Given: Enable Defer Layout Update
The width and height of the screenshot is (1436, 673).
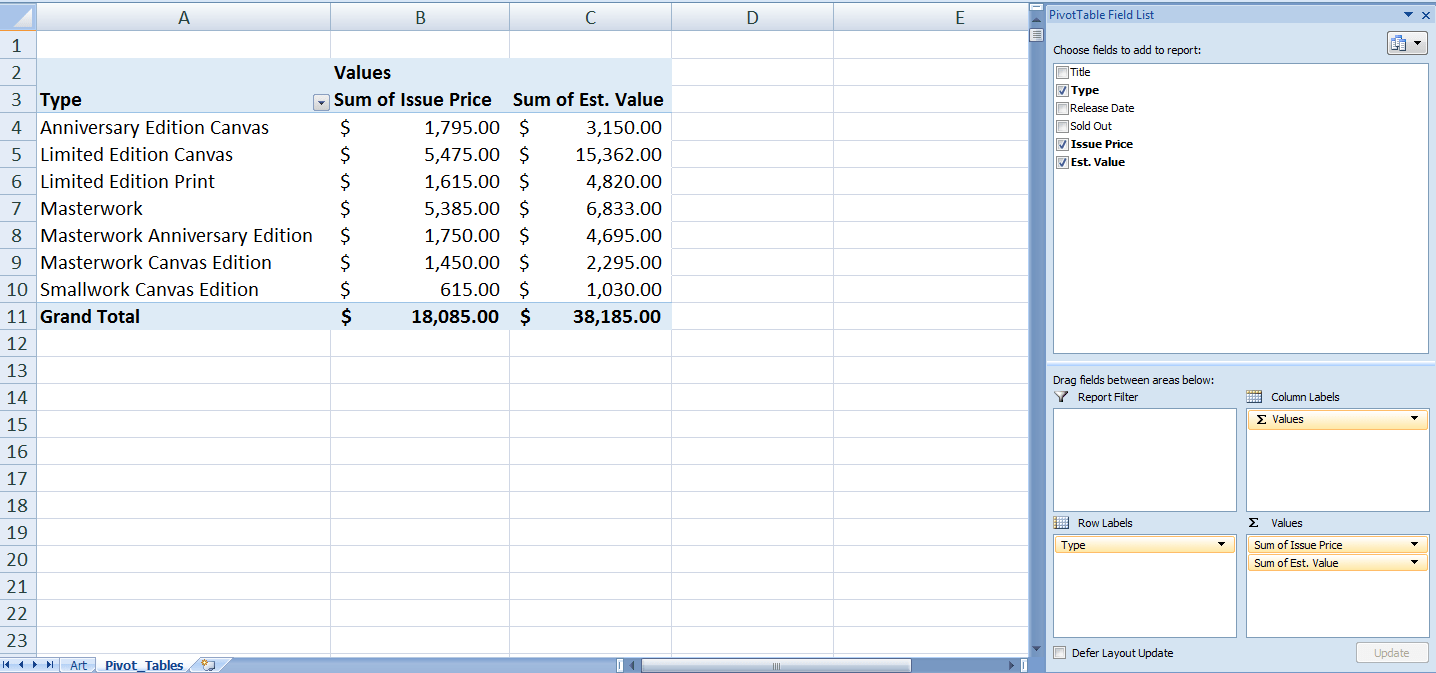Looking at the screenshot, I should 1060,653.
